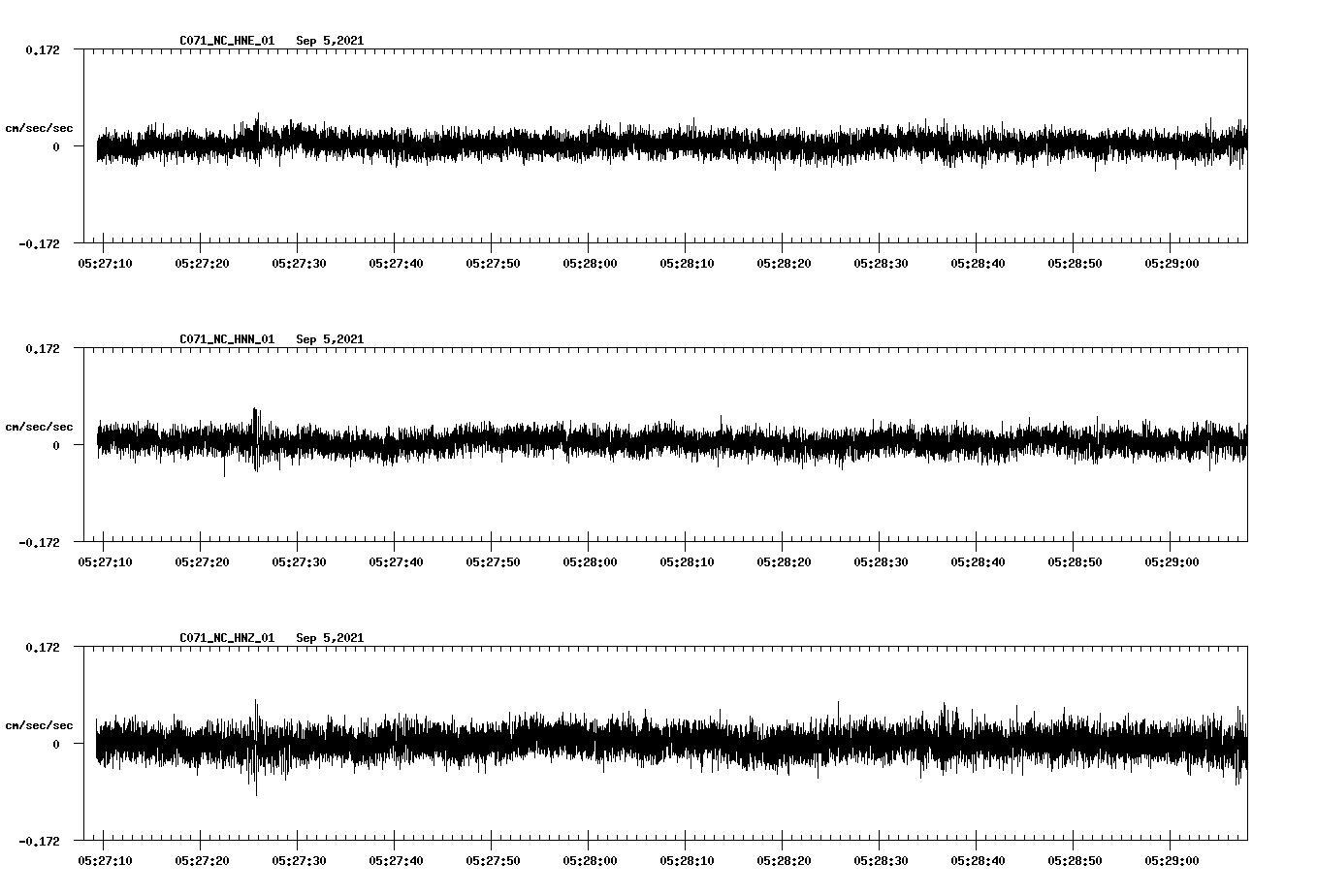Choose 05:28:20 under the HNZ trace

click(x=785, y=861)
